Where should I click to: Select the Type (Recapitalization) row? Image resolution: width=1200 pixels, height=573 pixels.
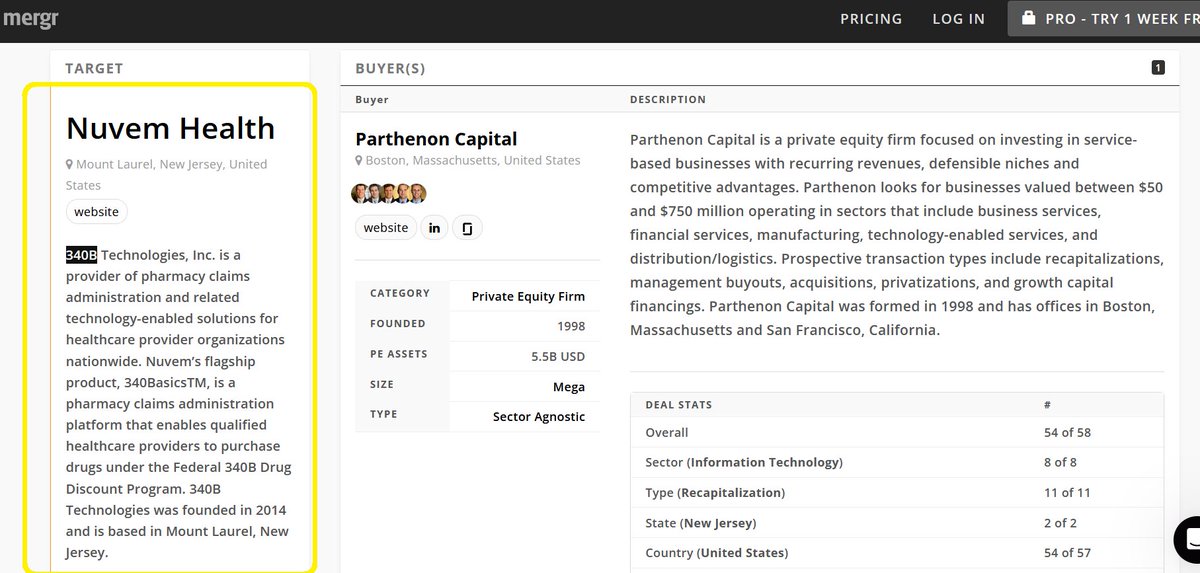coord(897,493)
